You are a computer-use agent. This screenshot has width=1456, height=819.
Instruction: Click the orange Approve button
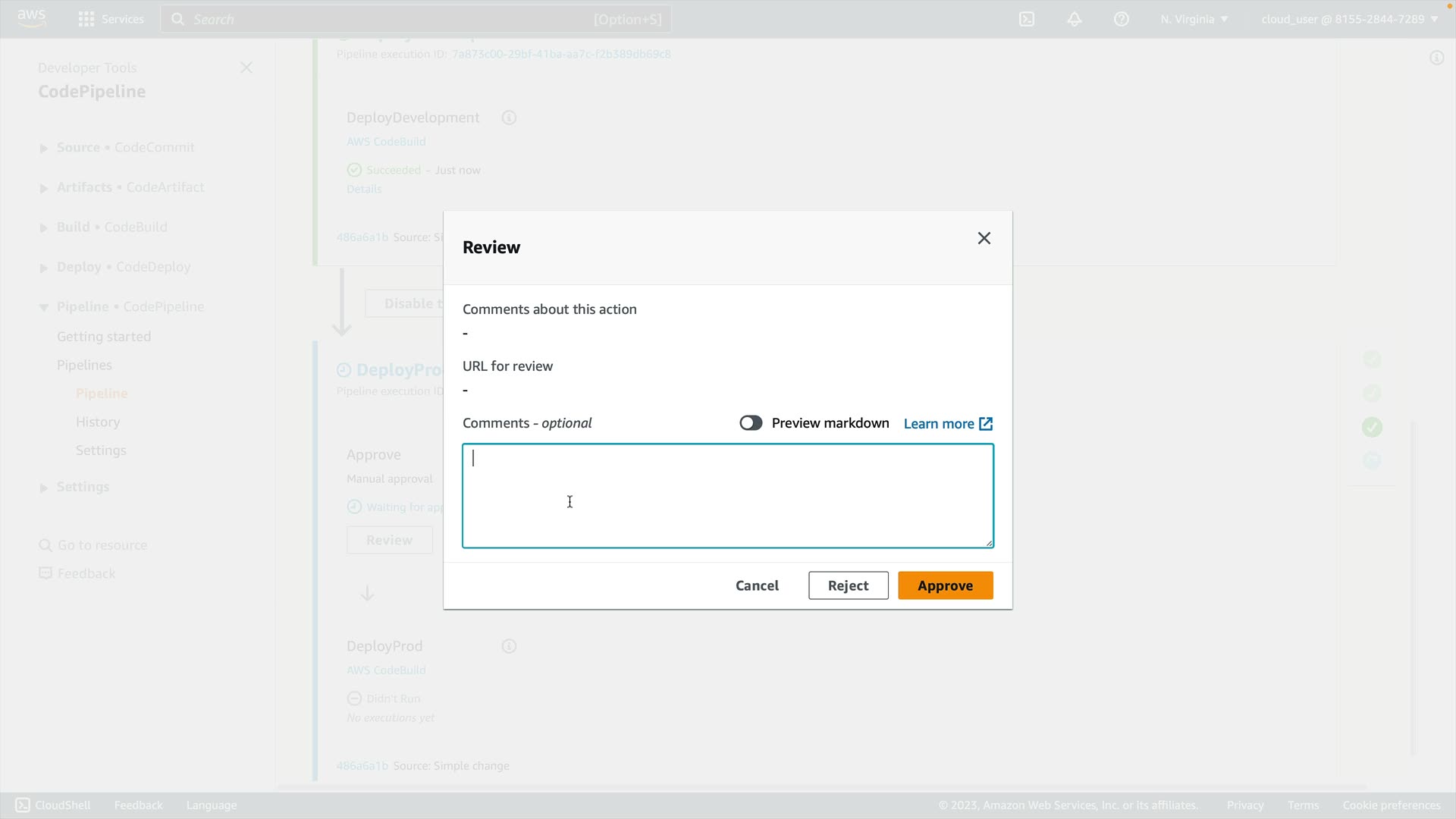pyautogui.click(x=945, y=585)
